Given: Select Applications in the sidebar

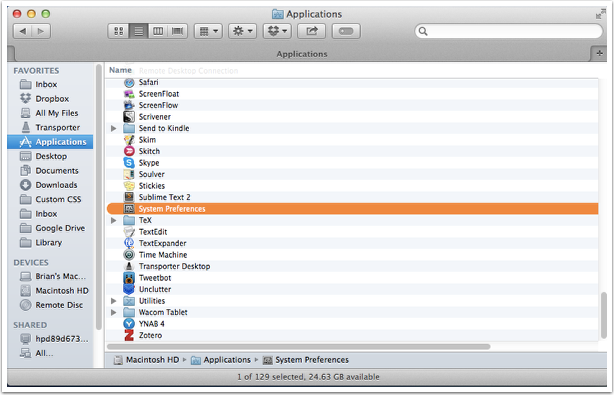Looking at the screenshot, I should (x=50, y=142).
